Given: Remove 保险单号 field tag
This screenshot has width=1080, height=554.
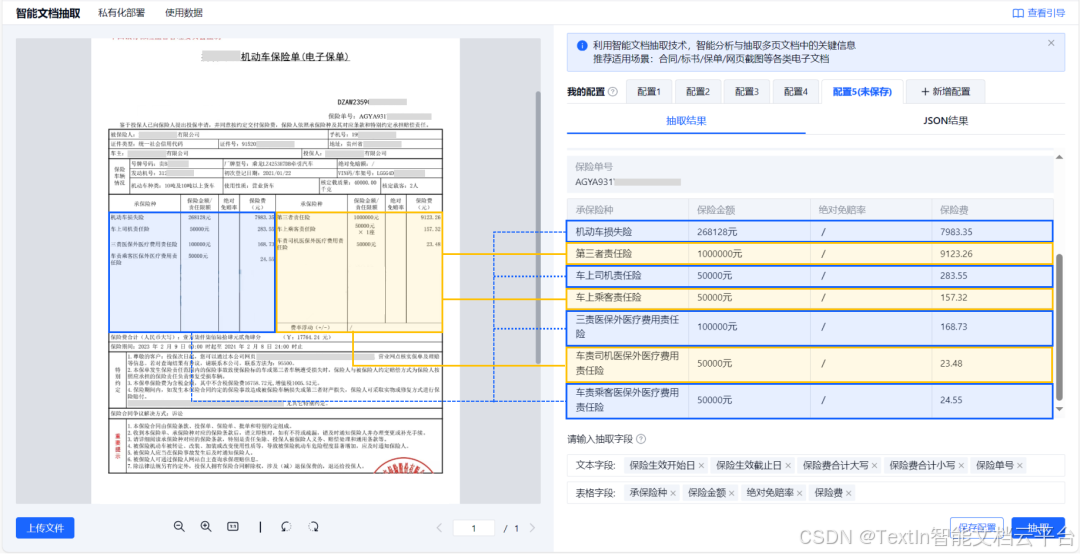Looking at the screenshot, I should pyautogui.click(x=1019, y=466).
